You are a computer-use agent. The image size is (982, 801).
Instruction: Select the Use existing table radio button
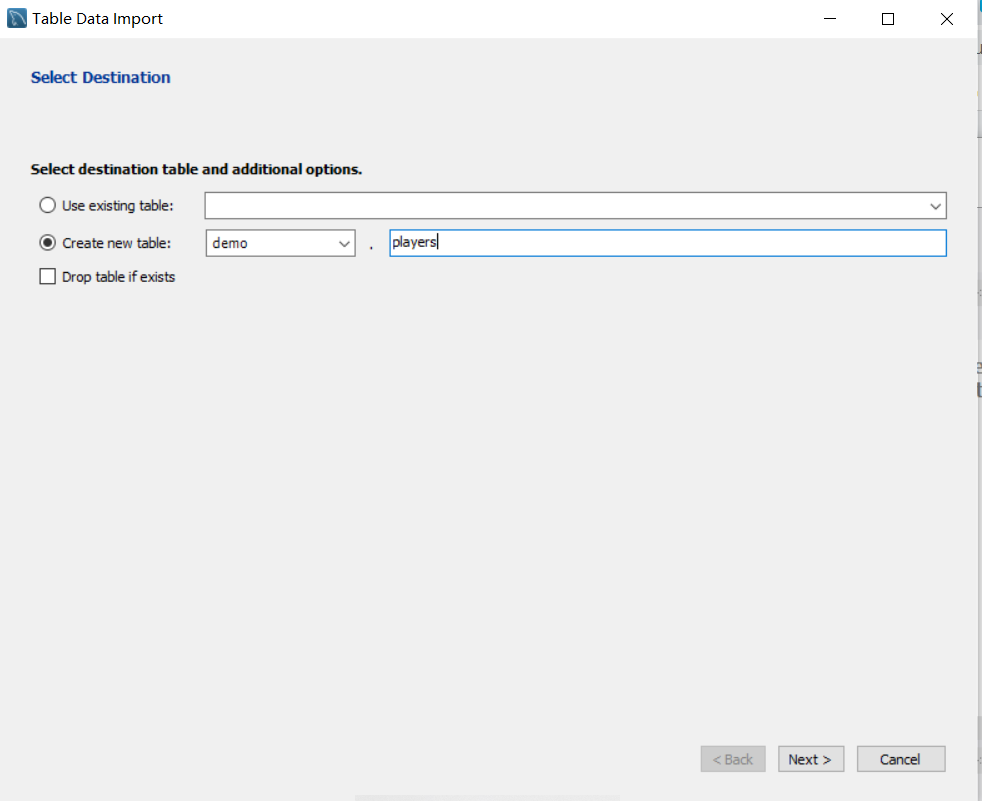(x=48, y=205)
